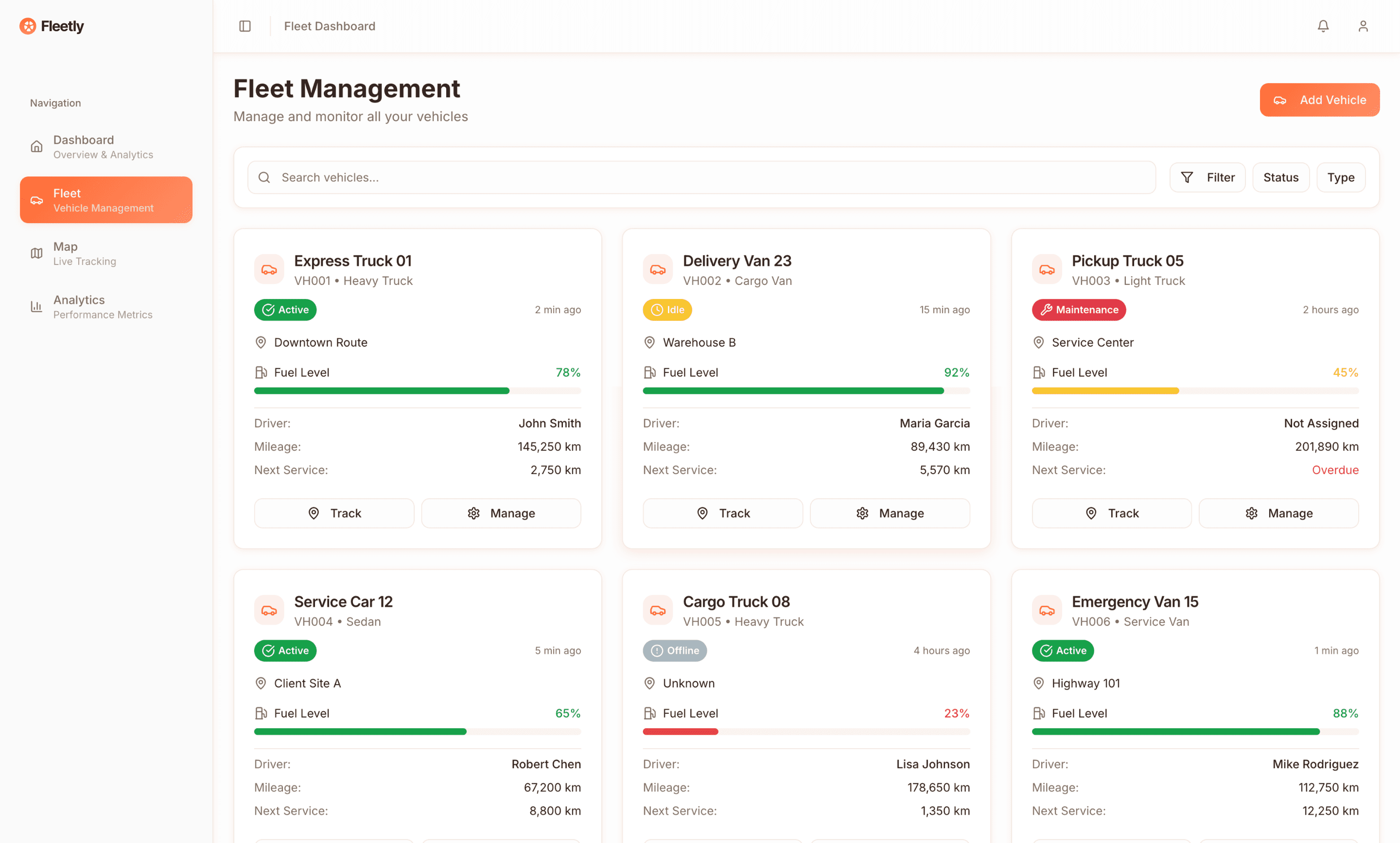1400x843 pixels.
Task: Open the Status filter dropdown
Action: pos(1280,177)
